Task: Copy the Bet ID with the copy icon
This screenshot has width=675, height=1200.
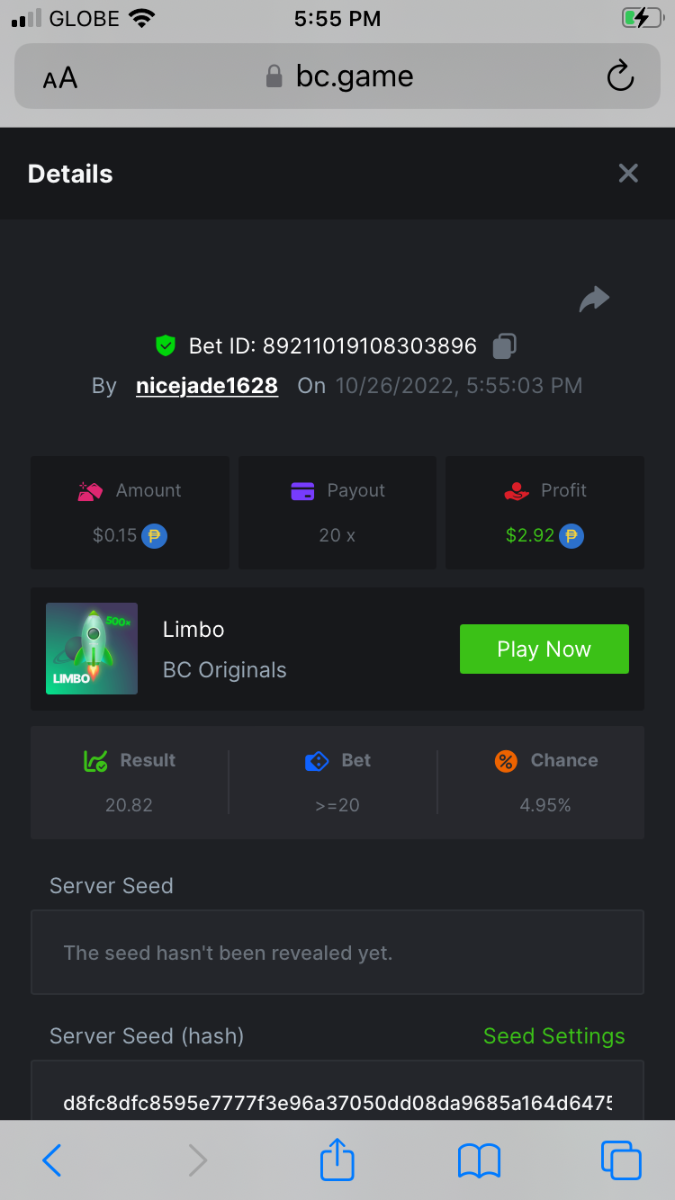Action: tap(505, 347)
